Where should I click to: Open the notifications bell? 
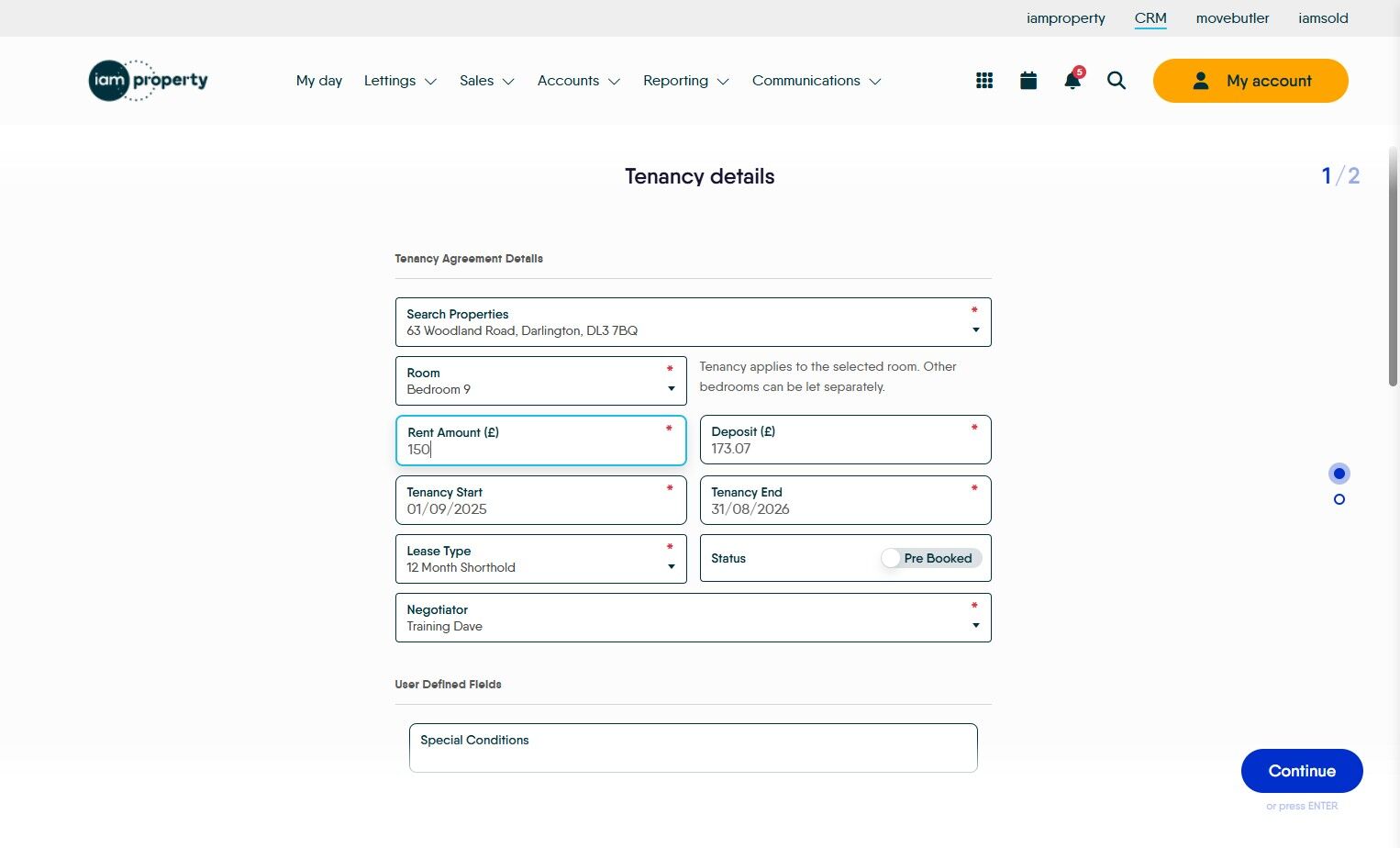(1072, 81)
